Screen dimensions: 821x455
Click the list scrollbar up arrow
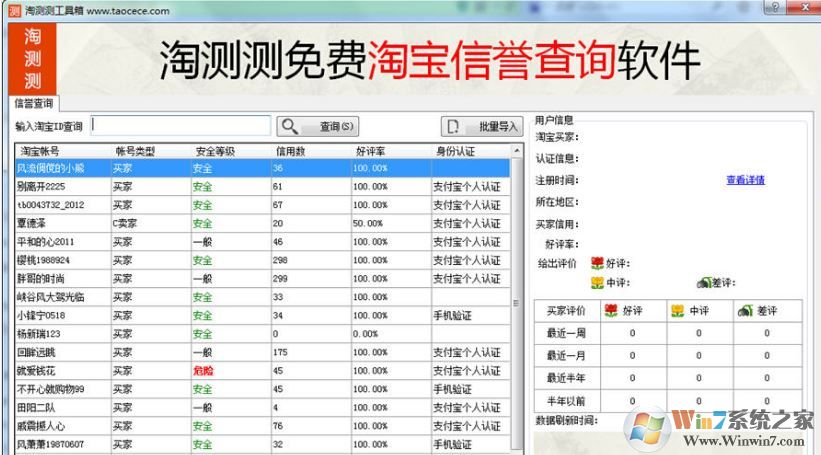tap(517, 151)
